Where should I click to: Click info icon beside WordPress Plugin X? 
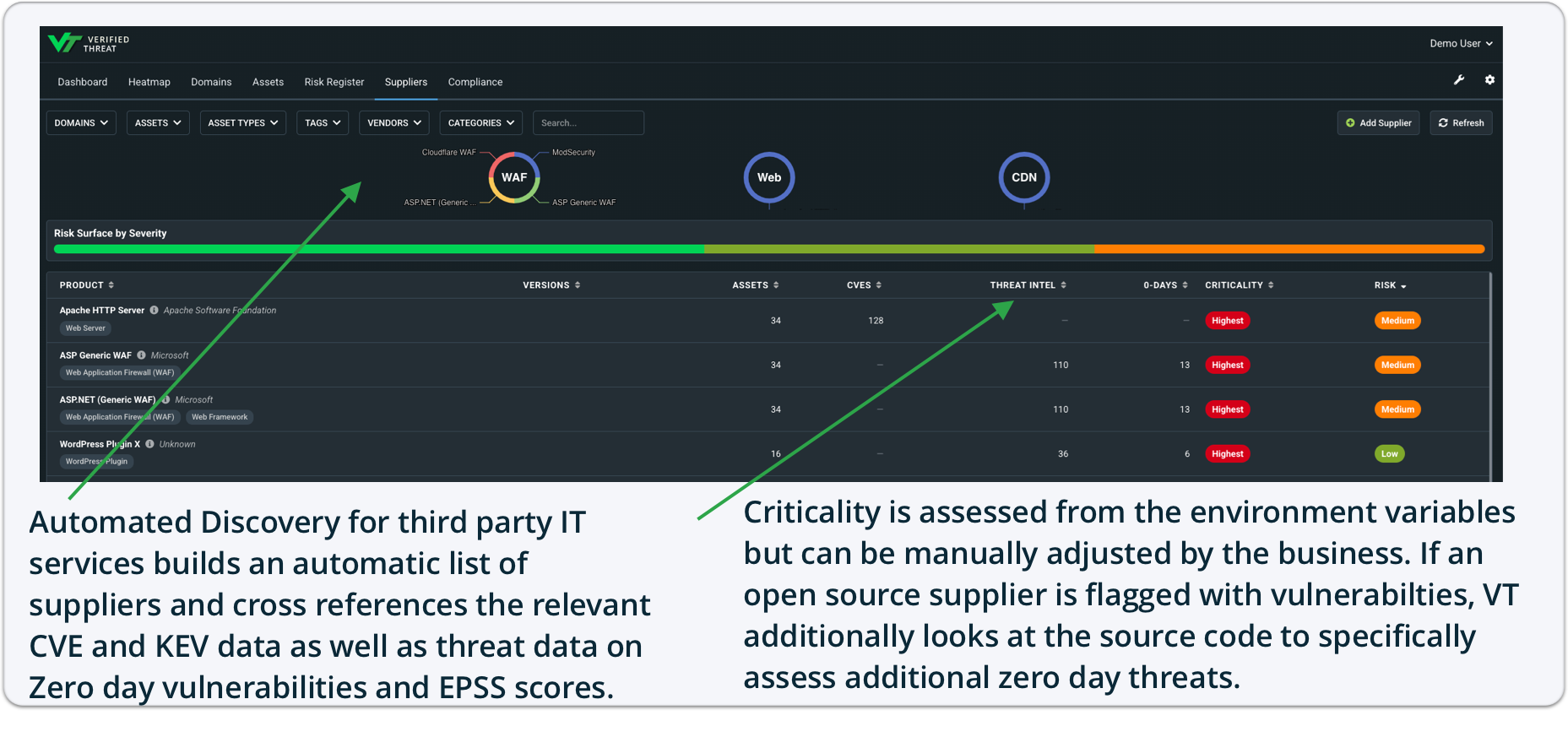(149, 443)
